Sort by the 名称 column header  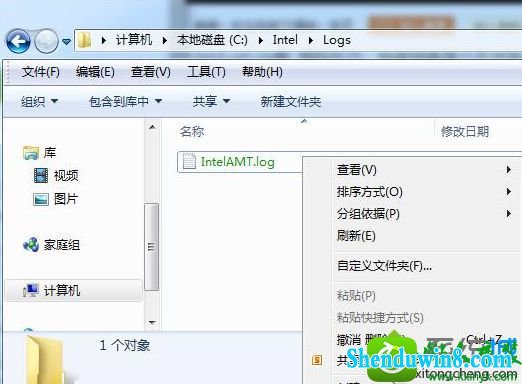pos(192,131)
